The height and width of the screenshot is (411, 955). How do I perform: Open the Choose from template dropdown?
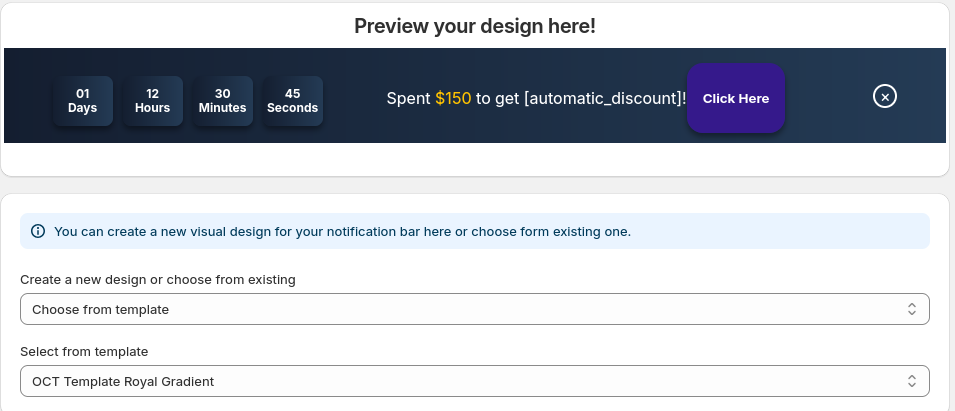(x=474, y=309)
